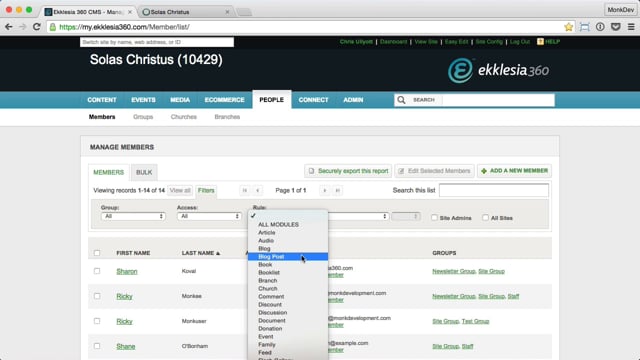This screenshot has height=360, width=640.
Task: Click the View all button
Action: 180,191
